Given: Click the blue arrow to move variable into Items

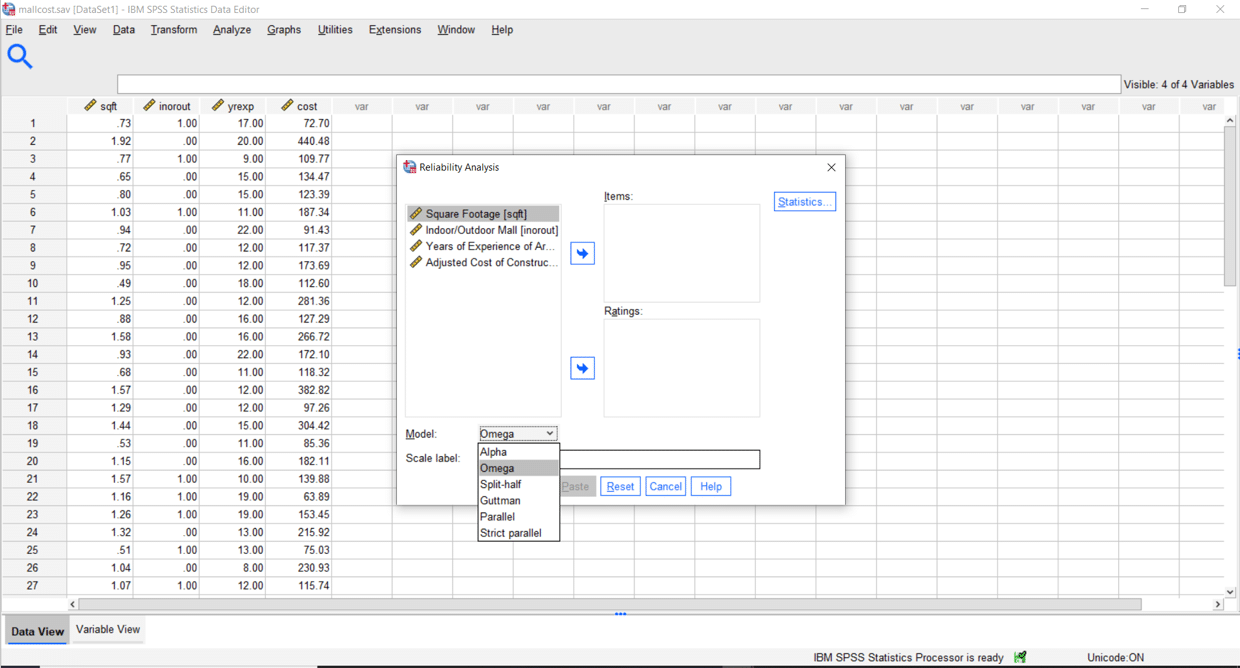Looking at the screenshot, I should tap(582, 253).
